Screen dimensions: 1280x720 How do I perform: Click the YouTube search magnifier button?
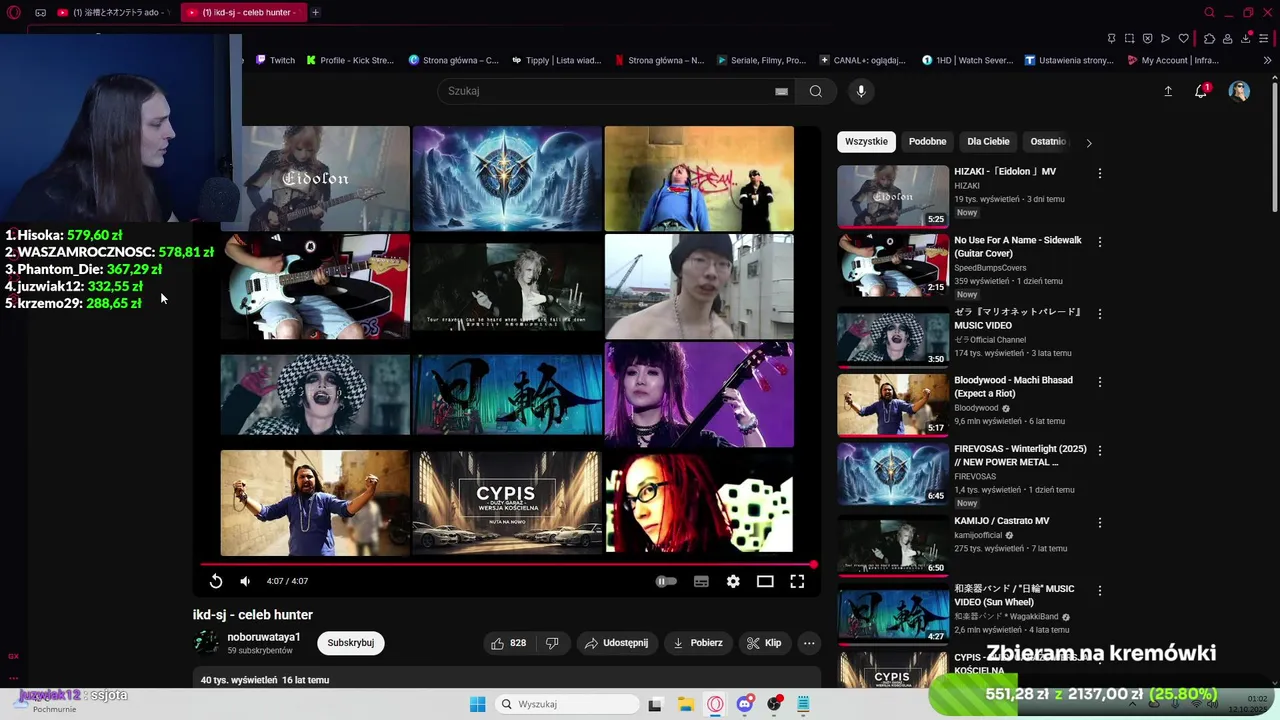pyautogui.click(x=816, y=91)
